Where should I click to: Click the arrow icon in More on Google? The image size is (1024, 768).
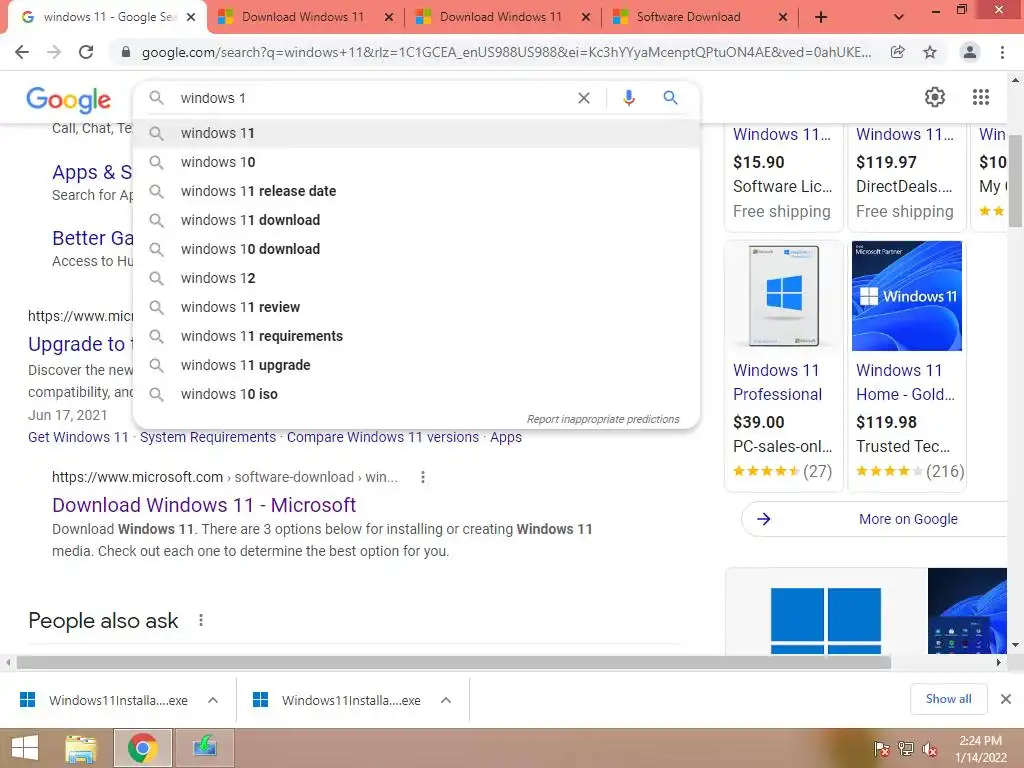pos(763,519)
